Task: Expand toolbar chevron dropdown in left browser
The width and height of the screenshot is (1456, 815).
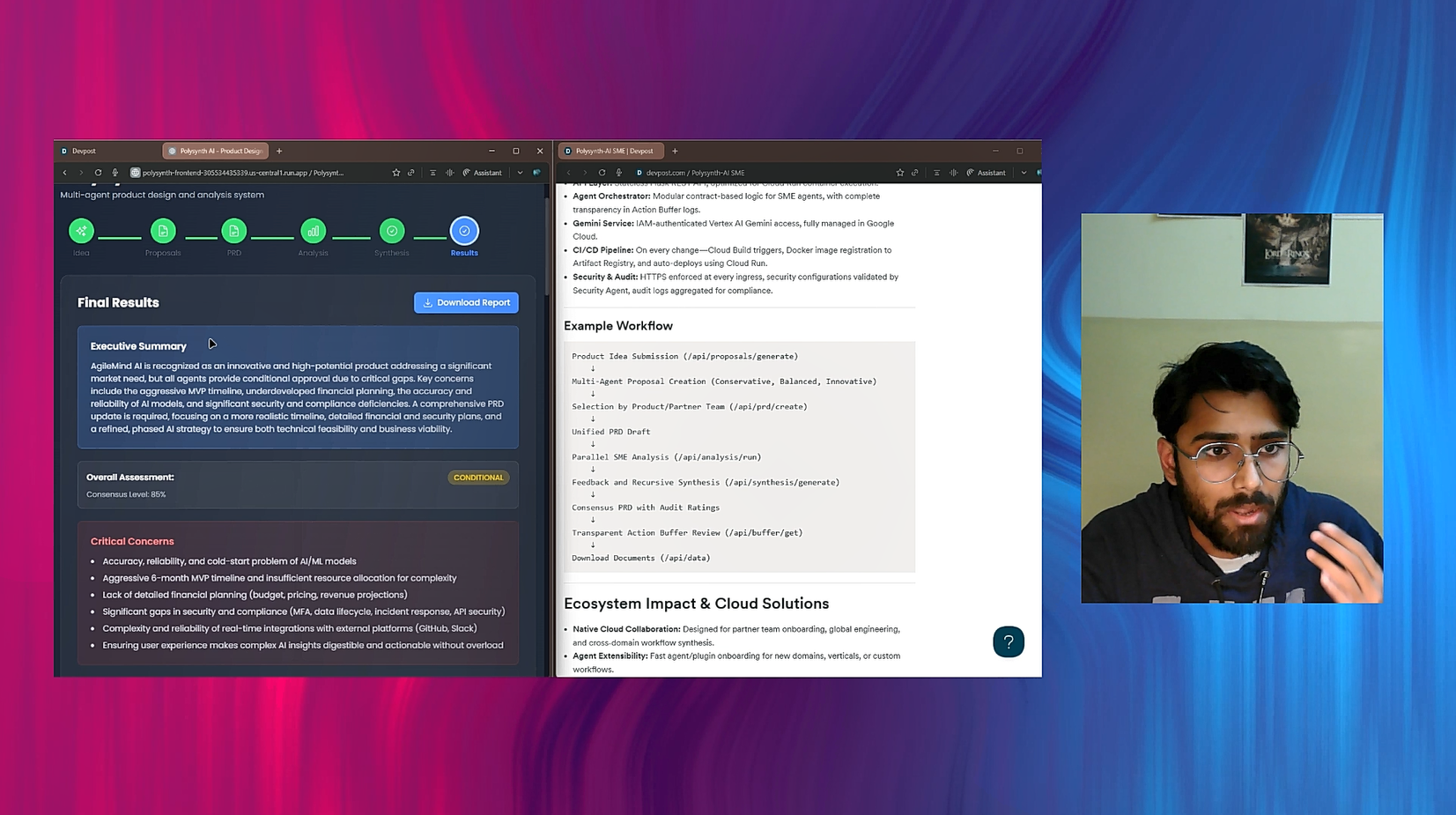Action: point(520,173)
